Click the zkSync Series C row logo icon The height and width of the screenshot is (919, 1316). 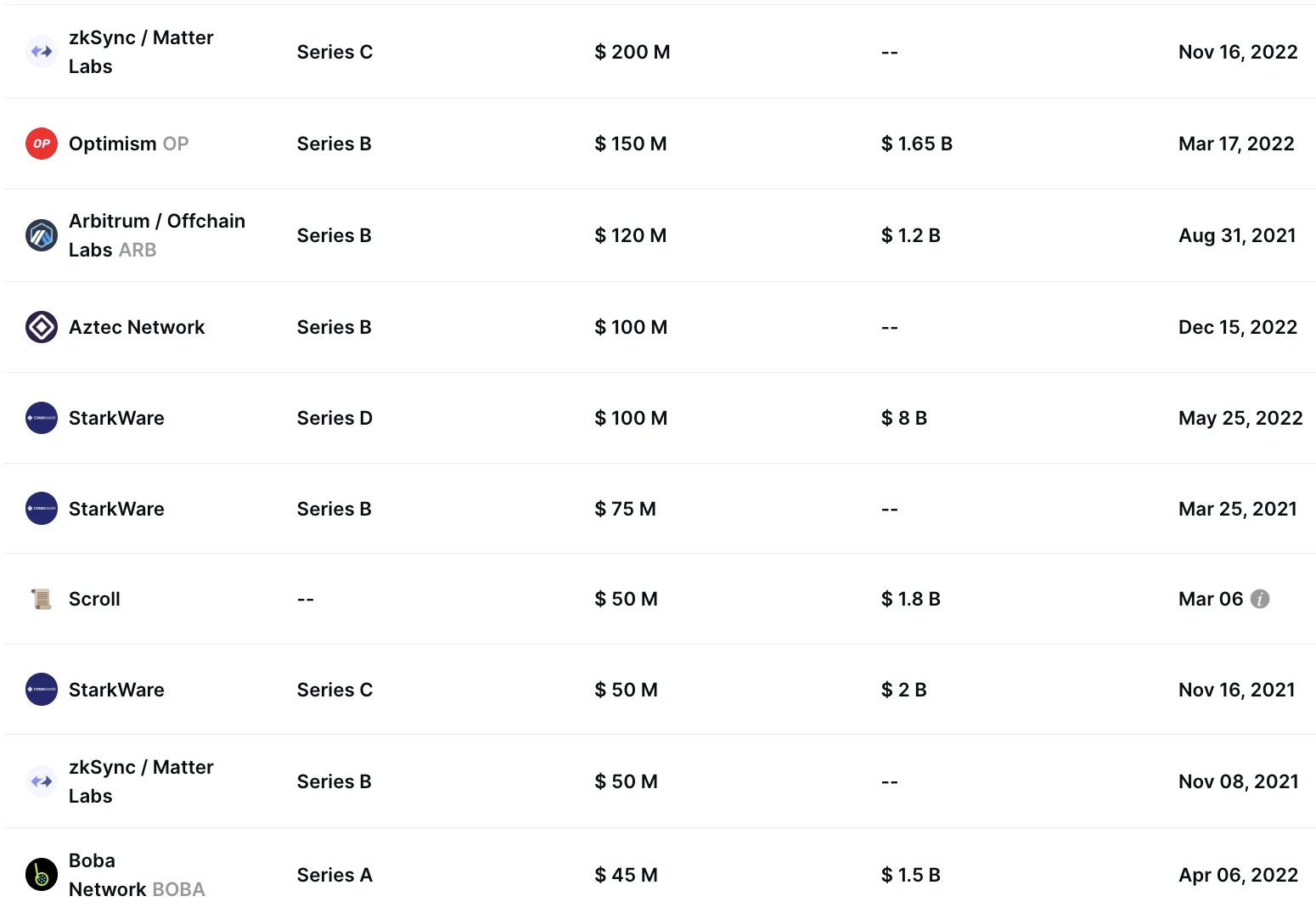42,52
